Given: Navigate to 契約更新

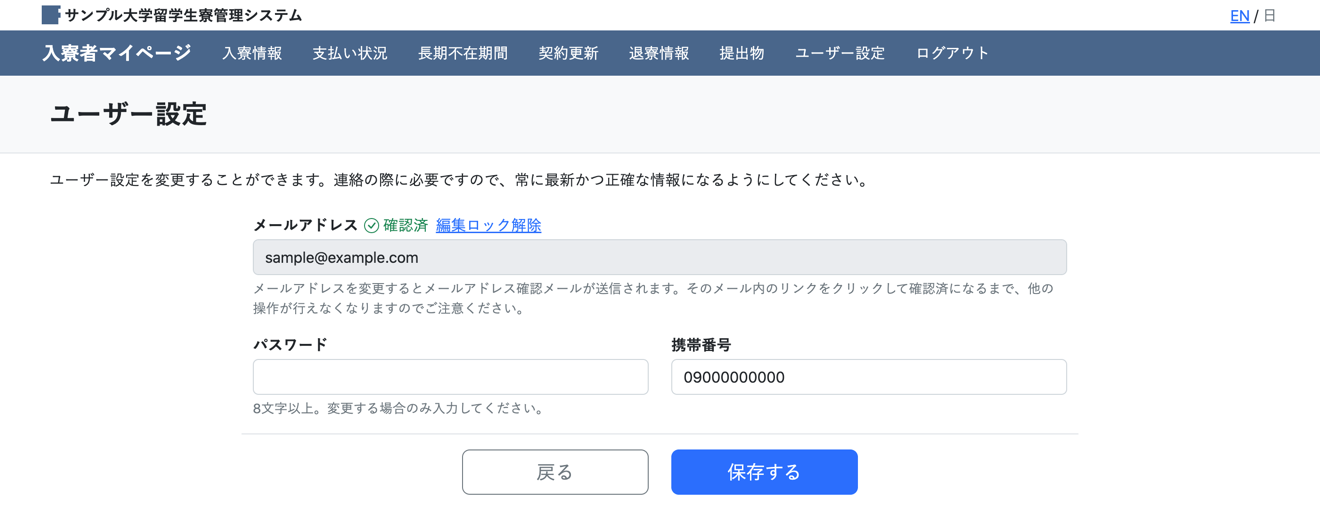Looking at the screenshot, I should [x=568, y=53].
